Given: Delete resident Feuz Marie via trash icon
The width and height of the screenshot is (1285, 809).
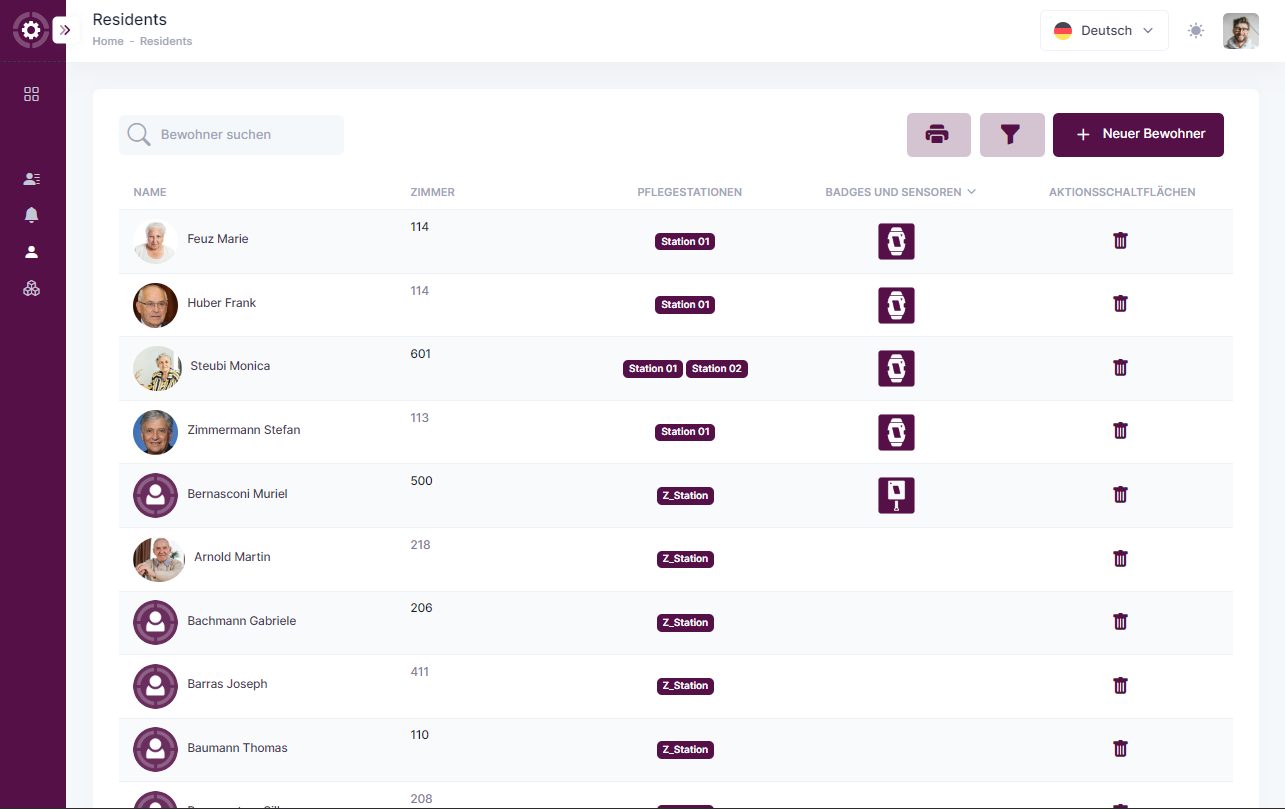Looking at the screenshot, I should [1120, 240].
